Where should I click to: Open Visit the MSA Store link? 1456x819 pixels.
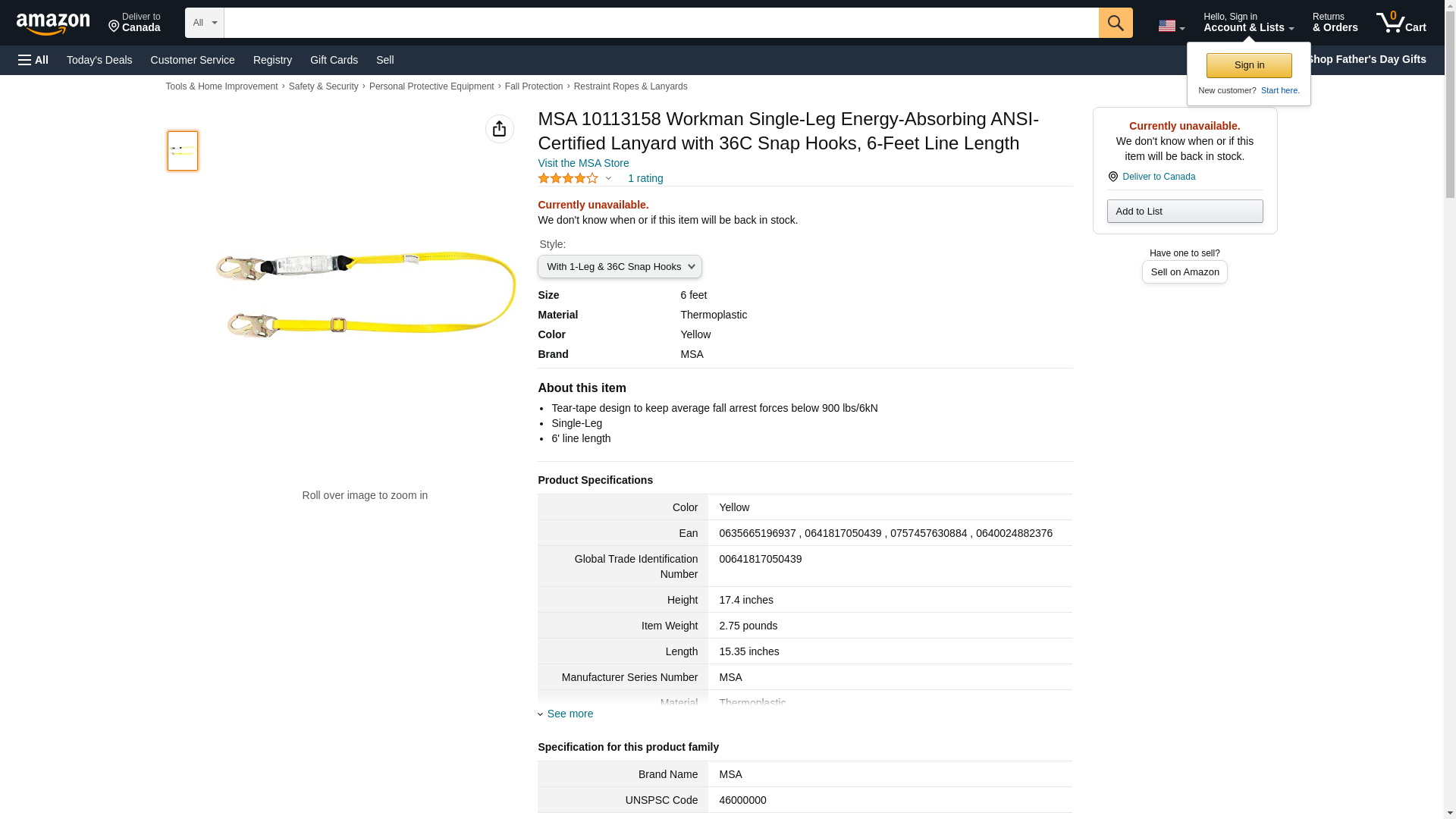(x=582, y=163)
